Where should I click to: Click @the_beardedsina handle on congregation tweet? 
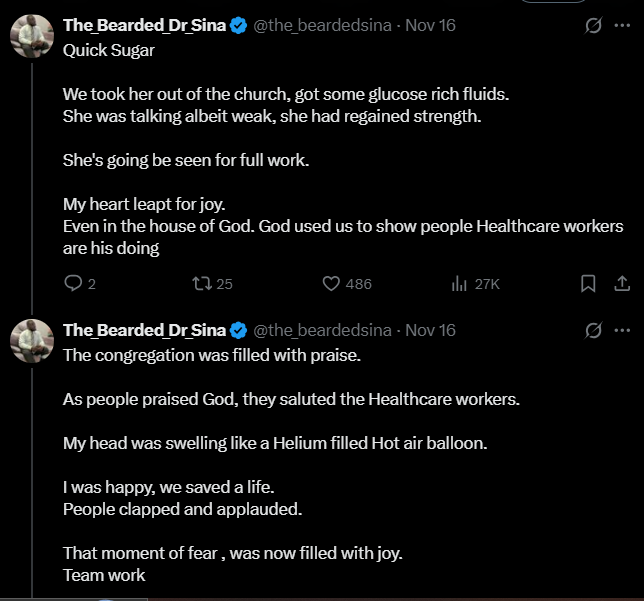[323, 330]
